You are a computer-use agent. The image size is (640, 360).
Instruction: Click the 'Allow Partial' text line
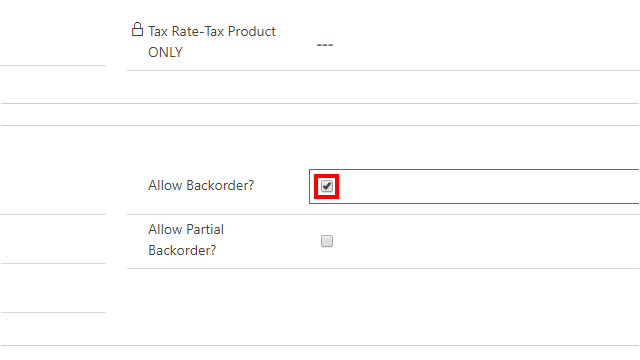tap(186, 229)
